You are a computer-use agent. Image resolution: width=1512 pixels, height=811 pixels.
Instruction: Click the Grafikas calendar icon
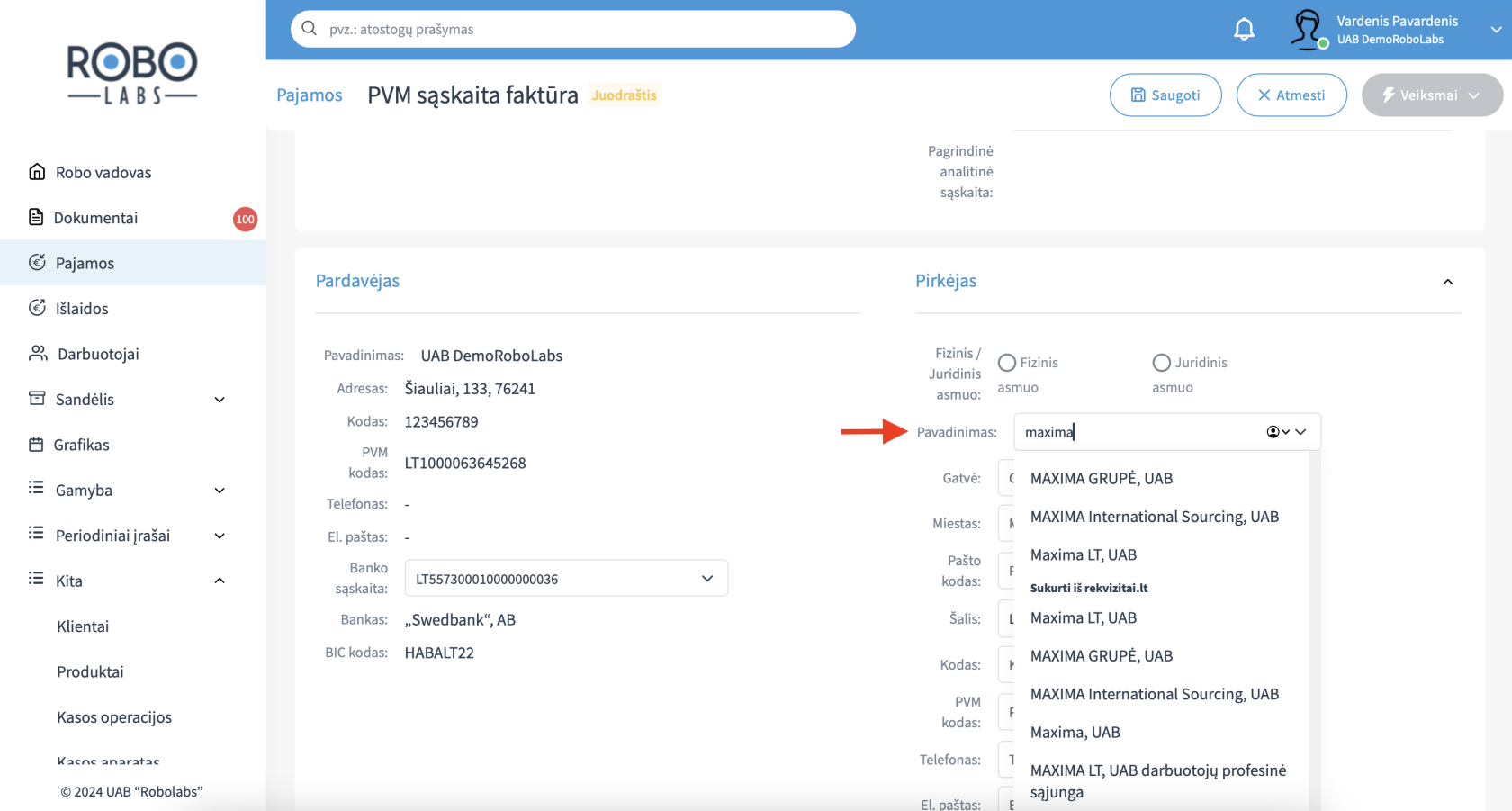(x=36, y=444)
